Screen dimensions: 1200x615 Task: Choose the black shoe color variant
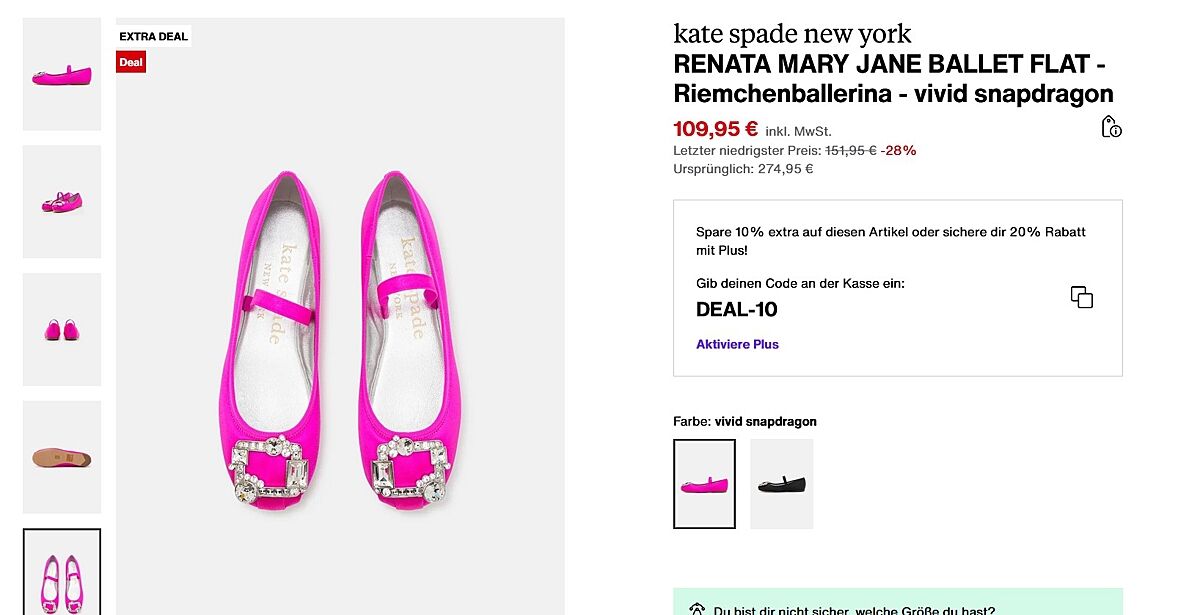point(781,484)
